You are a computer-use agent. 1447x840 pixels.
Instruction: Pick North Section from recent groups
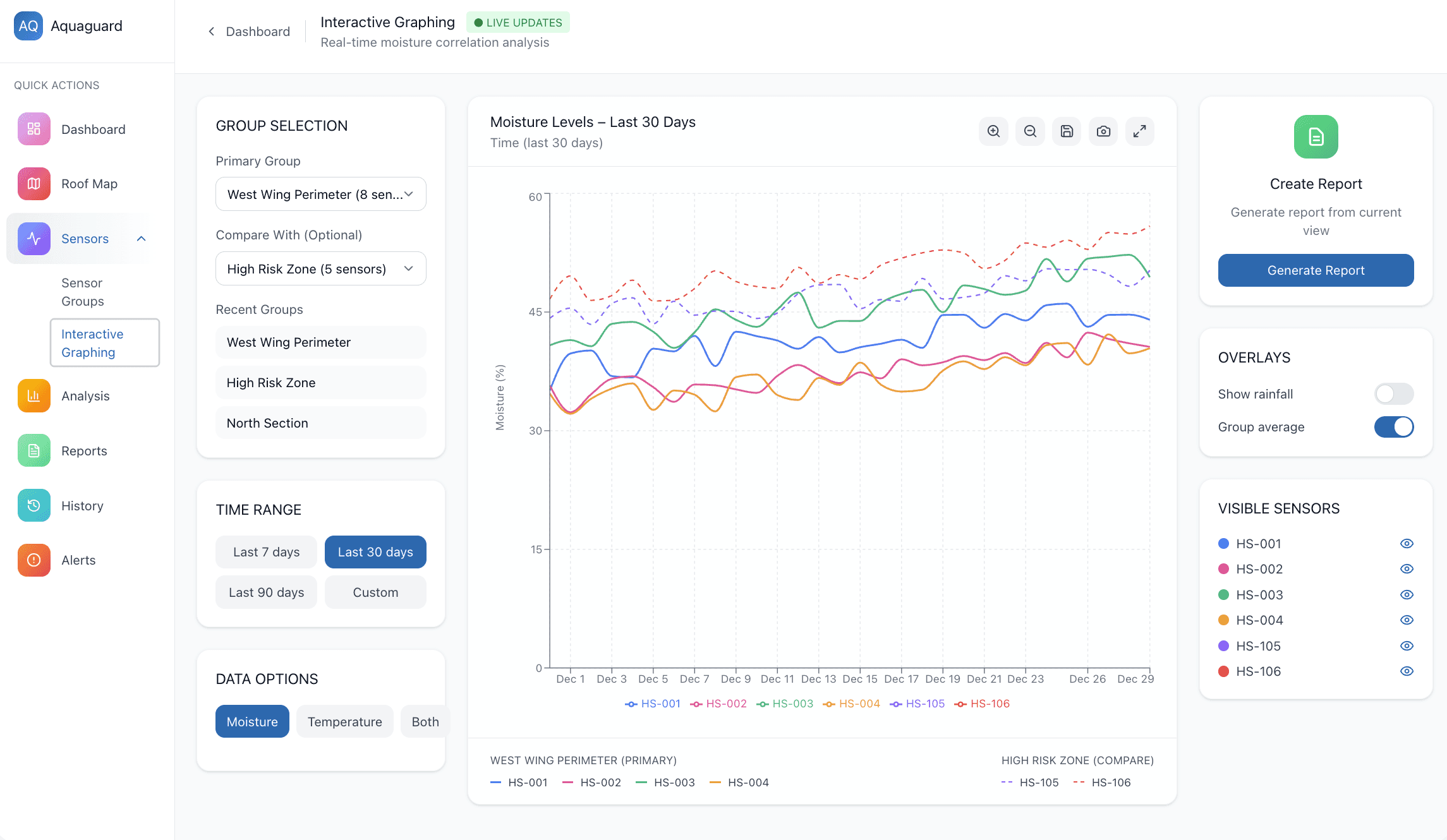click(x=320, y=423)
